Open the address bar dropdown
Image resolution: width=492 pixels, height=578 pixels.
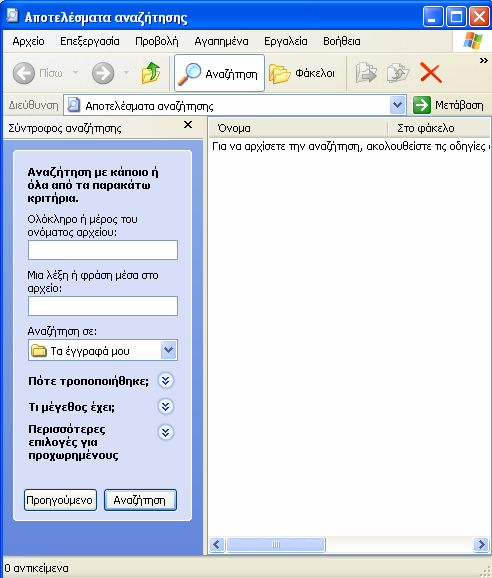point(397,105)
